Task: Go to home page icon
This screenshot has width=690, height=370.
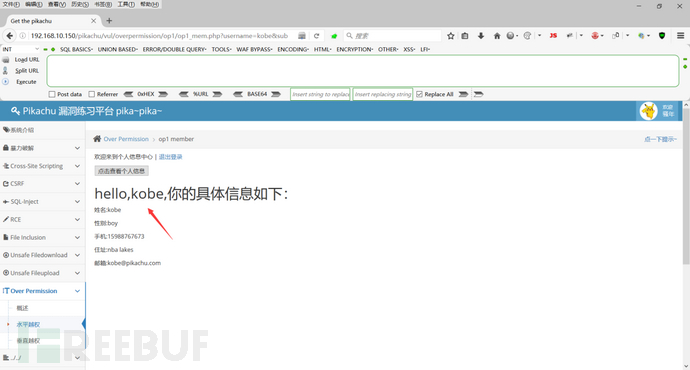Action: coord(497,36)
